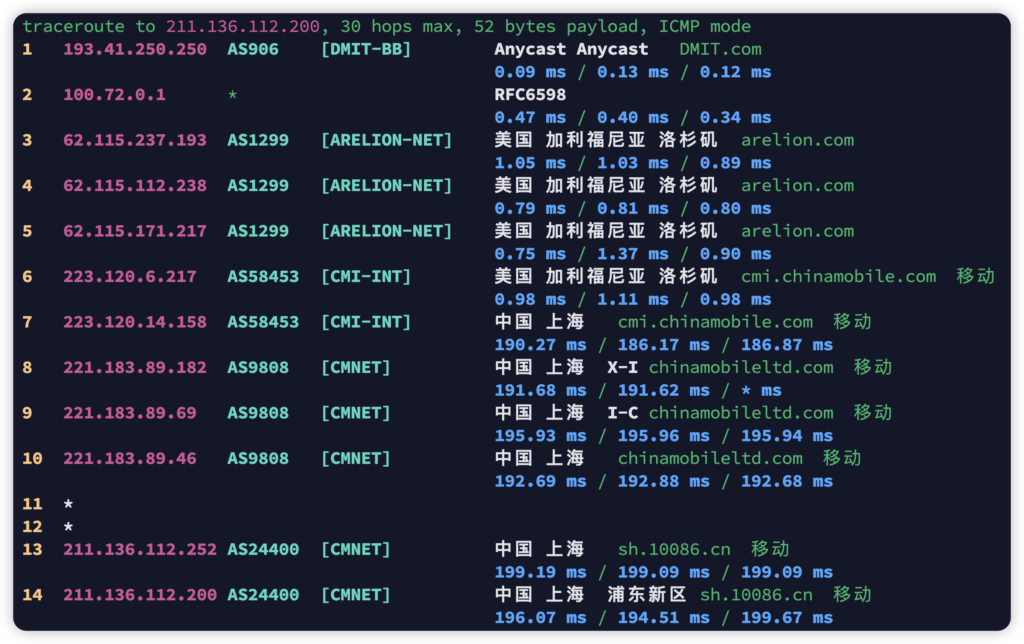Viewport: 1024px width, 644px height.
Task: Click AS58453 next to 223.120.6.217
Action: [263, 276]
